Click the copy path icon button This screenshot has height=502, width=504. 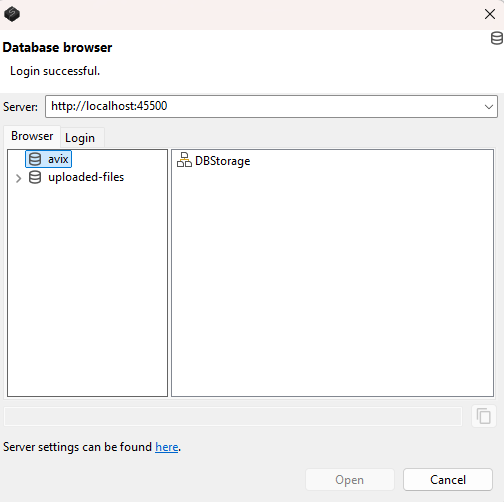[483, 416]
